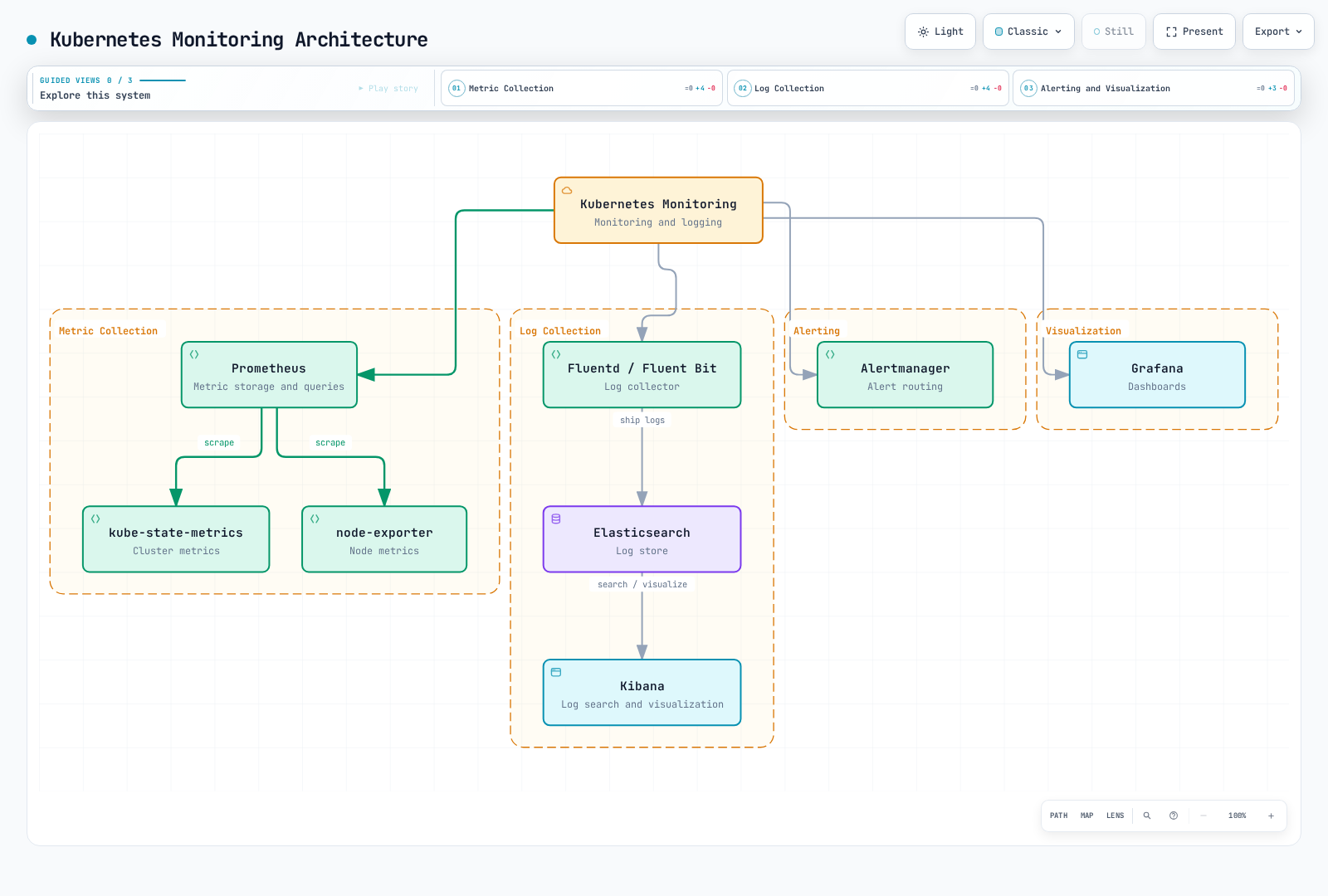Select the Prometheus node
This screenshot has width=1328, height=896.
(x=269, y=375)
